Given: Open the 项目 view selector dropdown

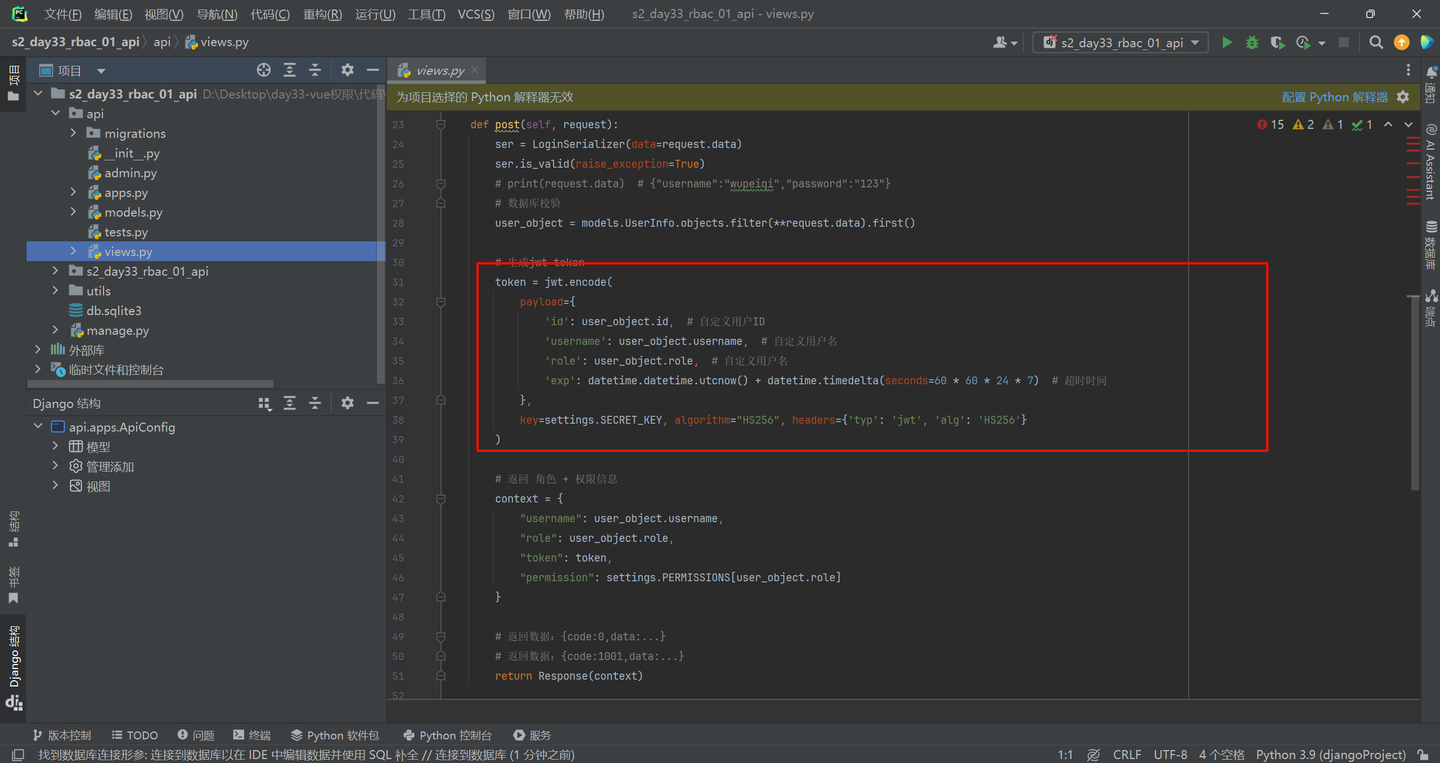Looking at the screenshot, I should 72,70.
